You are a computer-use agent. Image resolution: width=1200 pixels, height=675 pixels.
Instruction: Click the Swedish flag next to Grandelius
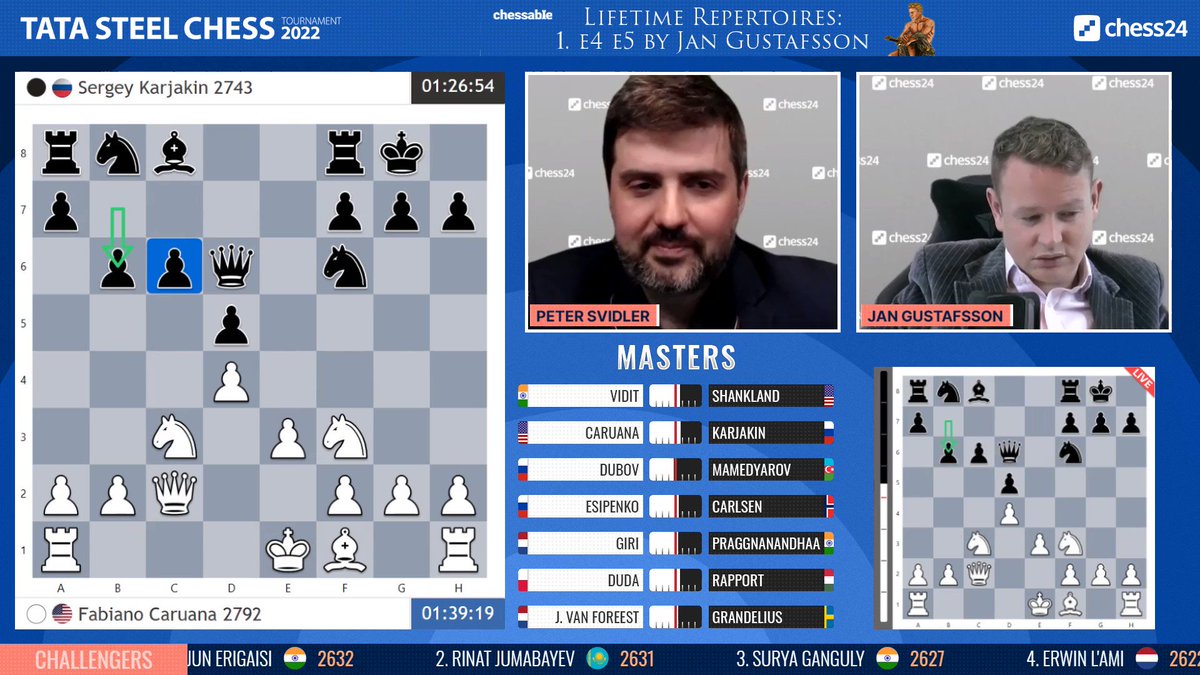(827, 617)
